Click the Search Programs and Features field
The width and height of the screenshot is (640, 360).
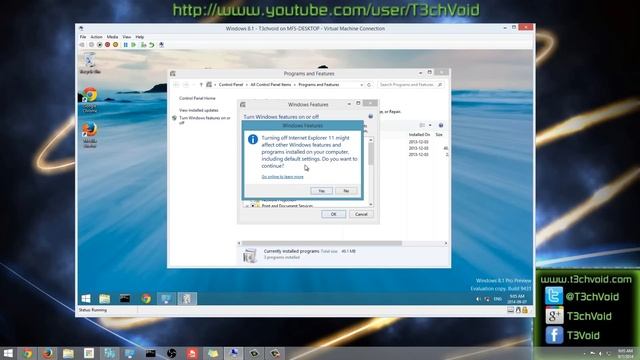click(x=410, y=84)
